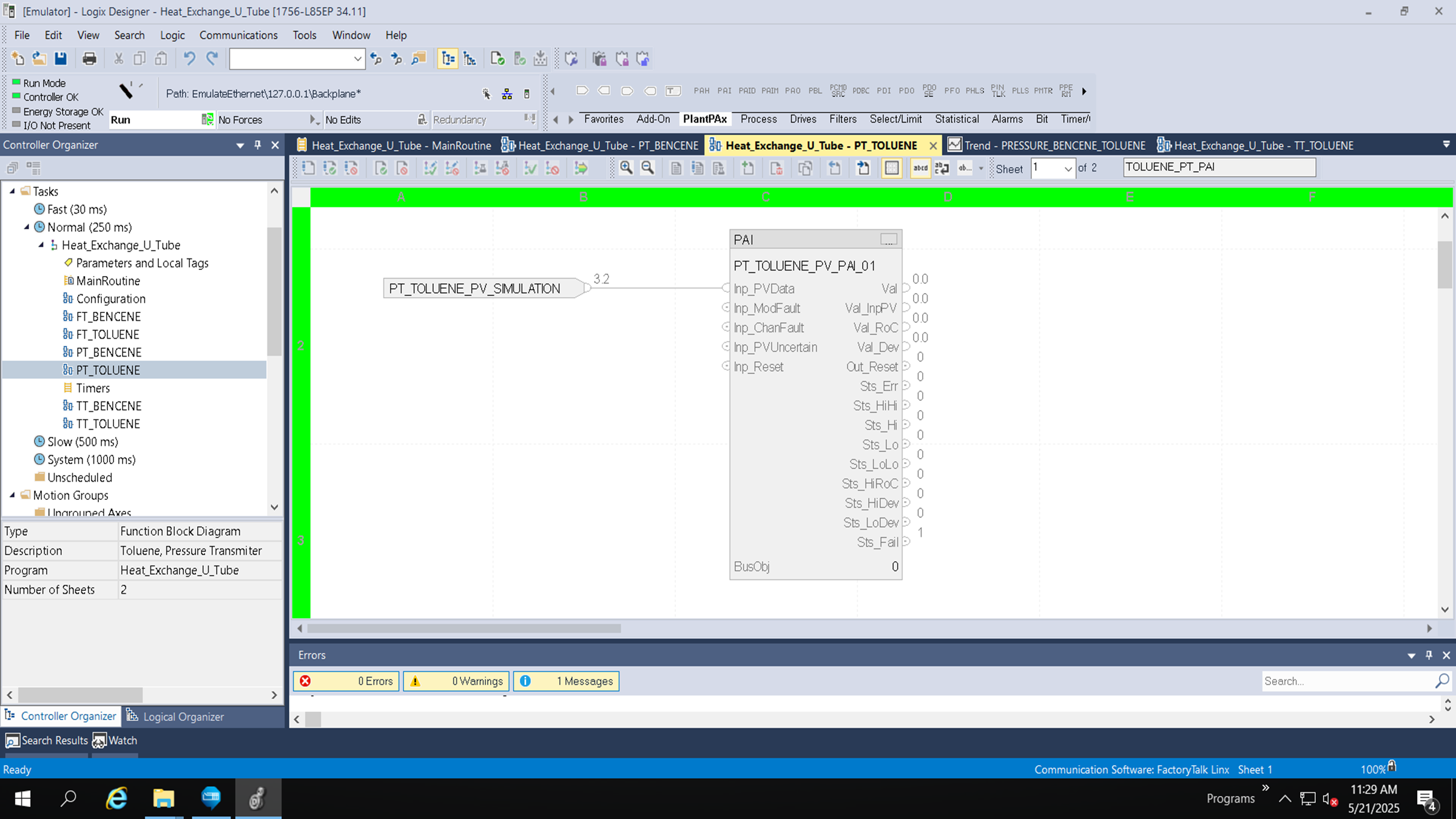Click the sheet name field TOLUENE_PT_PAI
This screenshot has width=1456, height=819.
pyautogui.click(x=1219, y=167)
